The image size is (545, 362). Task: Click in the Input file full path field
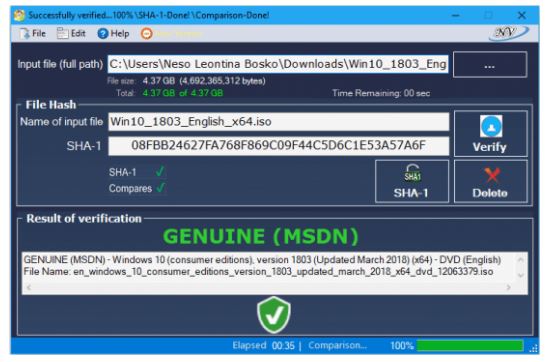point(278,64)
